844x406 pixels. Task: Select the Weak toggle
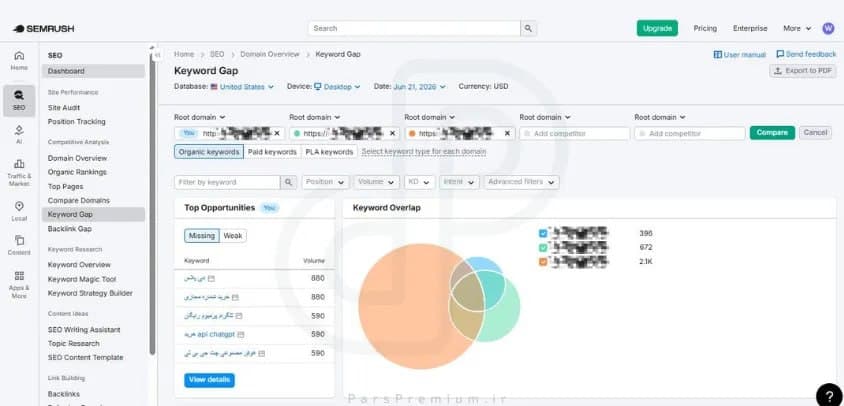(233, 236)
